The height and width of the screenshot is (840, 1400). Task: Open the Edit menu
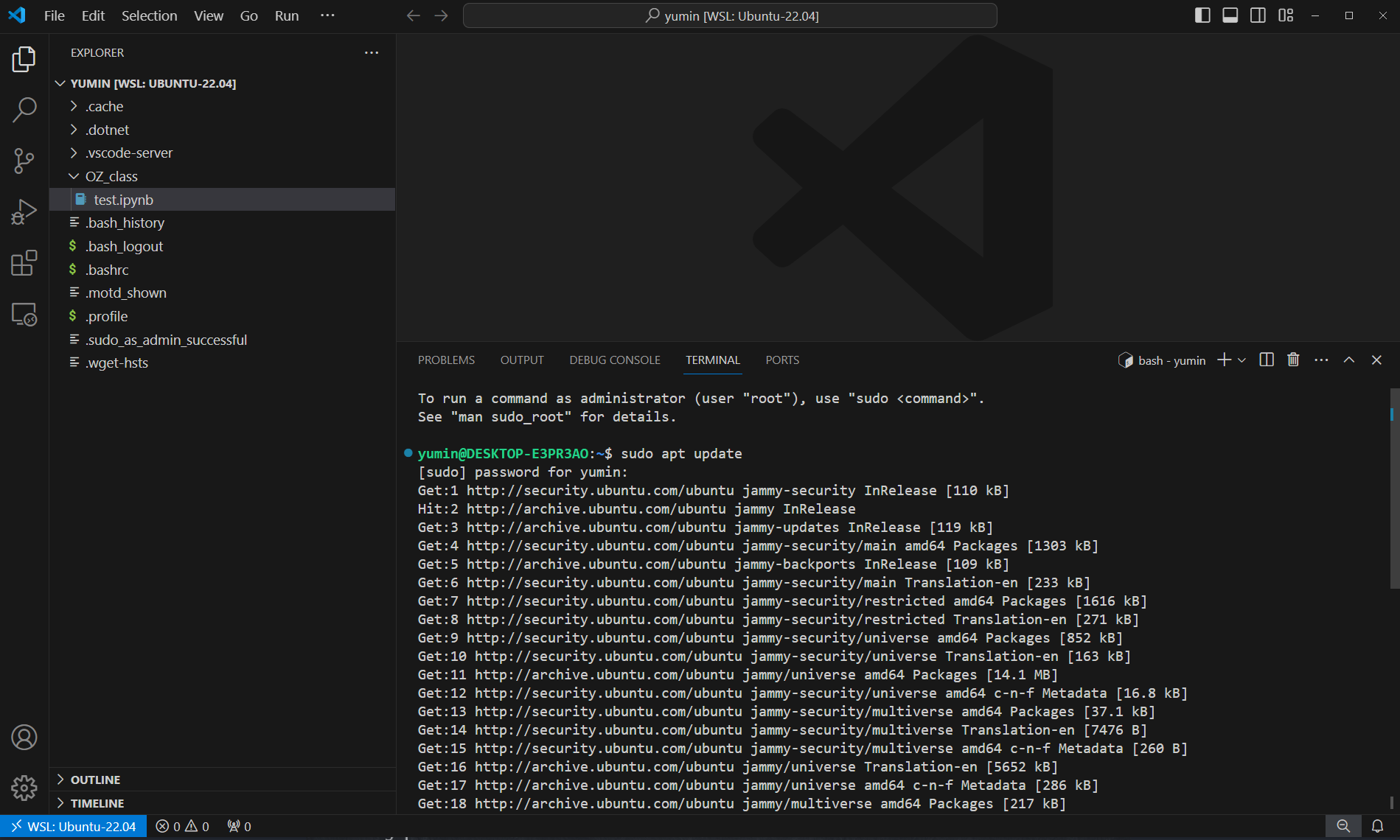pos(93,15)
